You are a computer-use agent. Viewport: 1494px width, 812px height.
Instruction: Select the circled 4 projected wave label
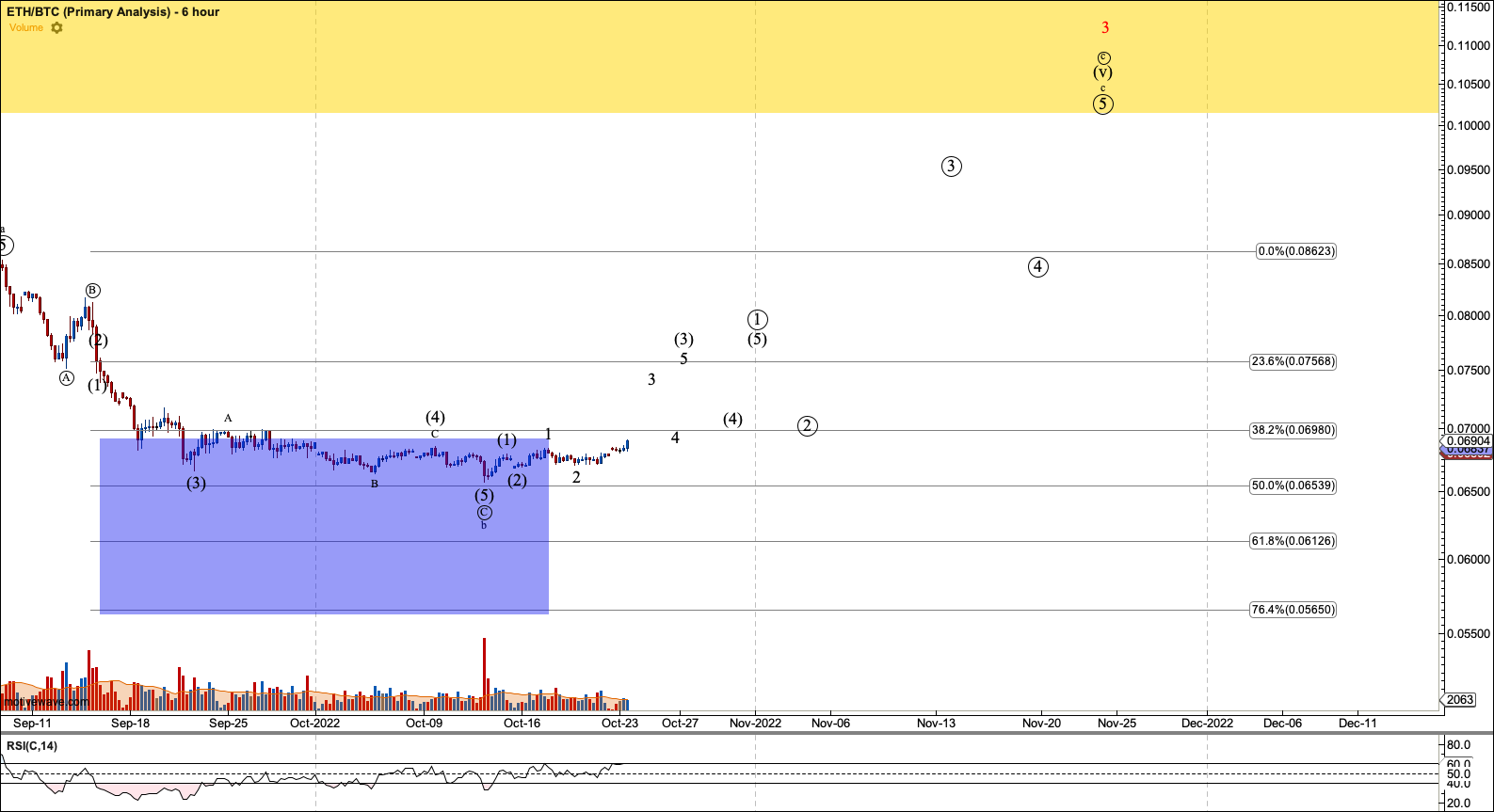pos(1037,267)
